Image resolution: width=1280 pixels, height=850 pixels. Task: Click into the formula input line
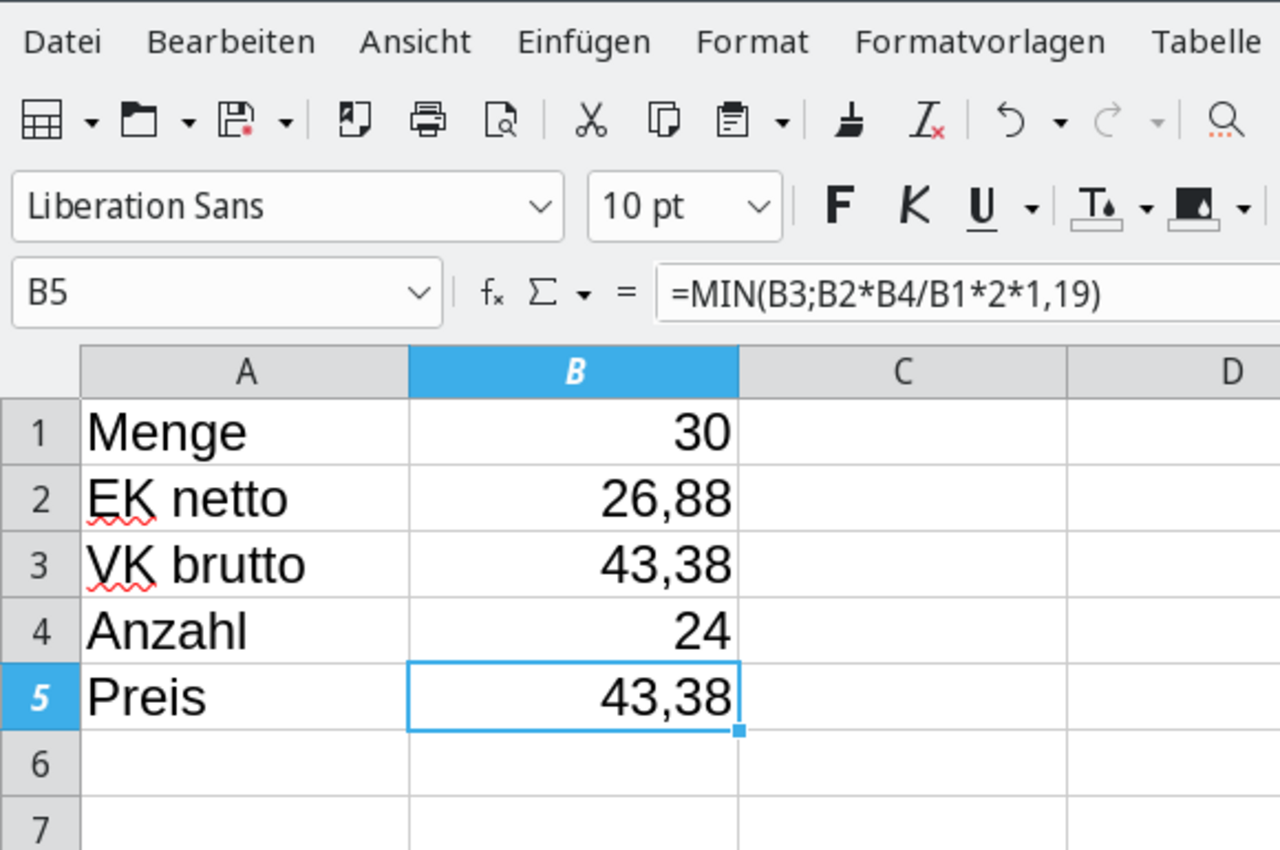967,293
